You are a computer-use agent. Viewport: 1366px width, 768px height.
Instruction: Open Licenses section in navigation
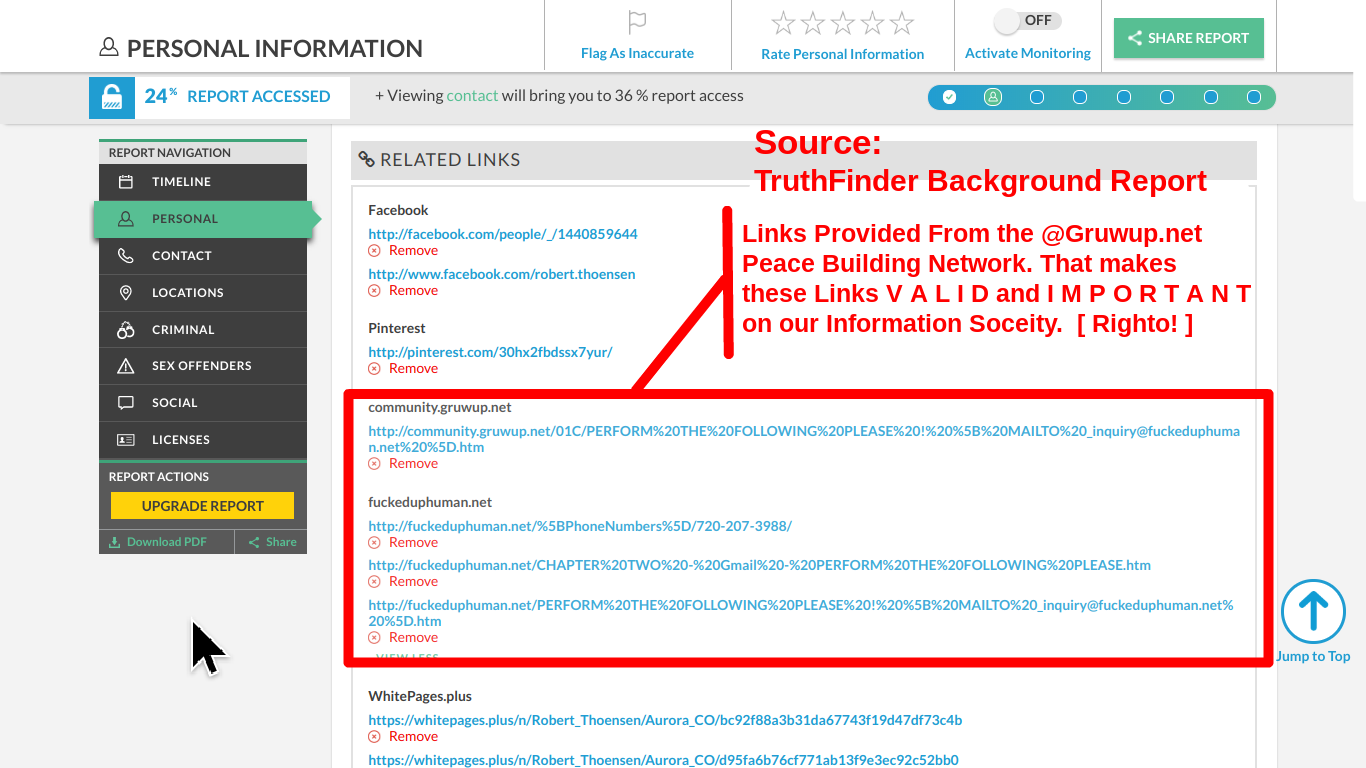(203, 440)
